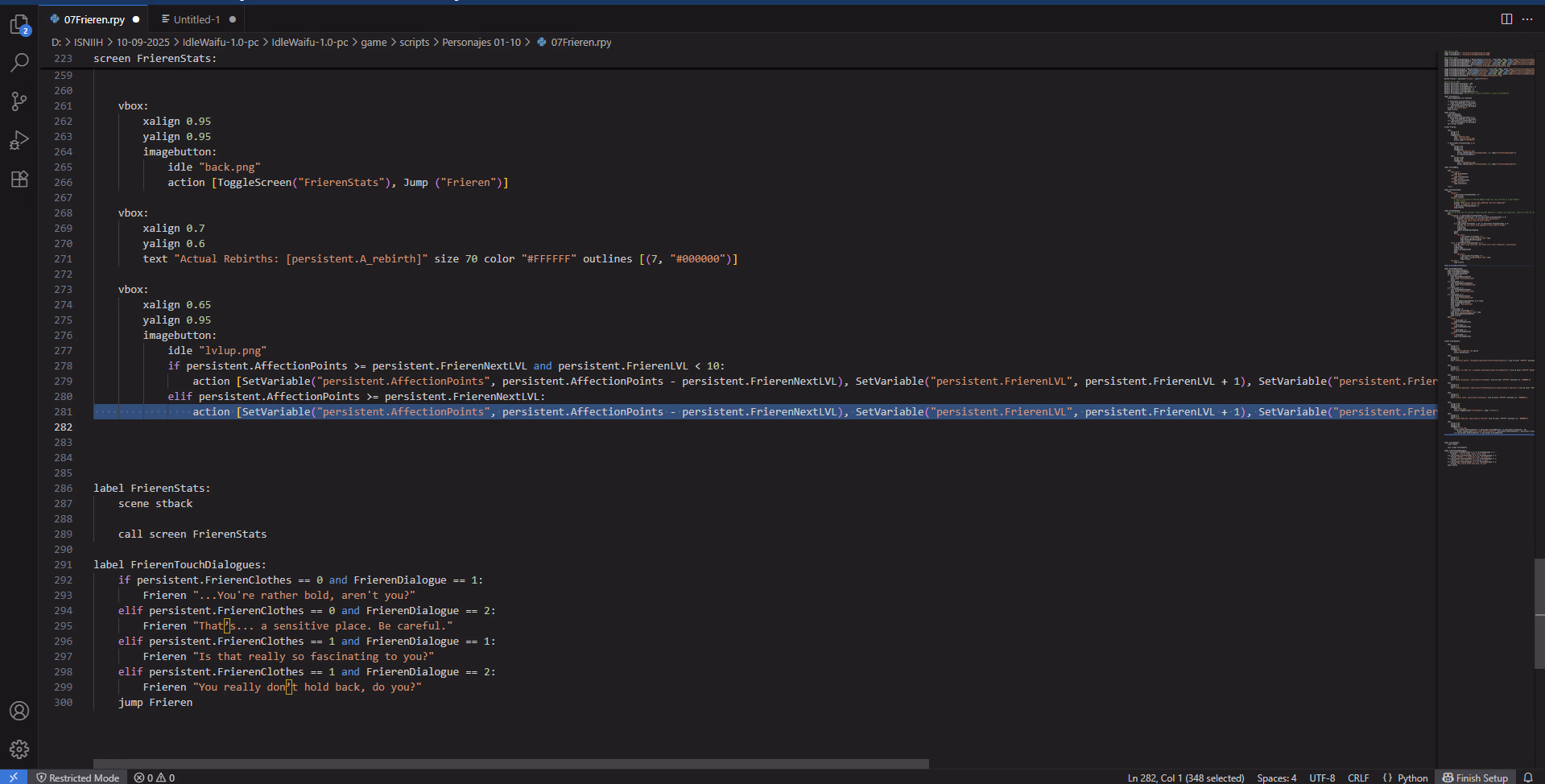Expand the 'scripts' breadcrumb folder
1545x784 pixels.
(414, 42)
